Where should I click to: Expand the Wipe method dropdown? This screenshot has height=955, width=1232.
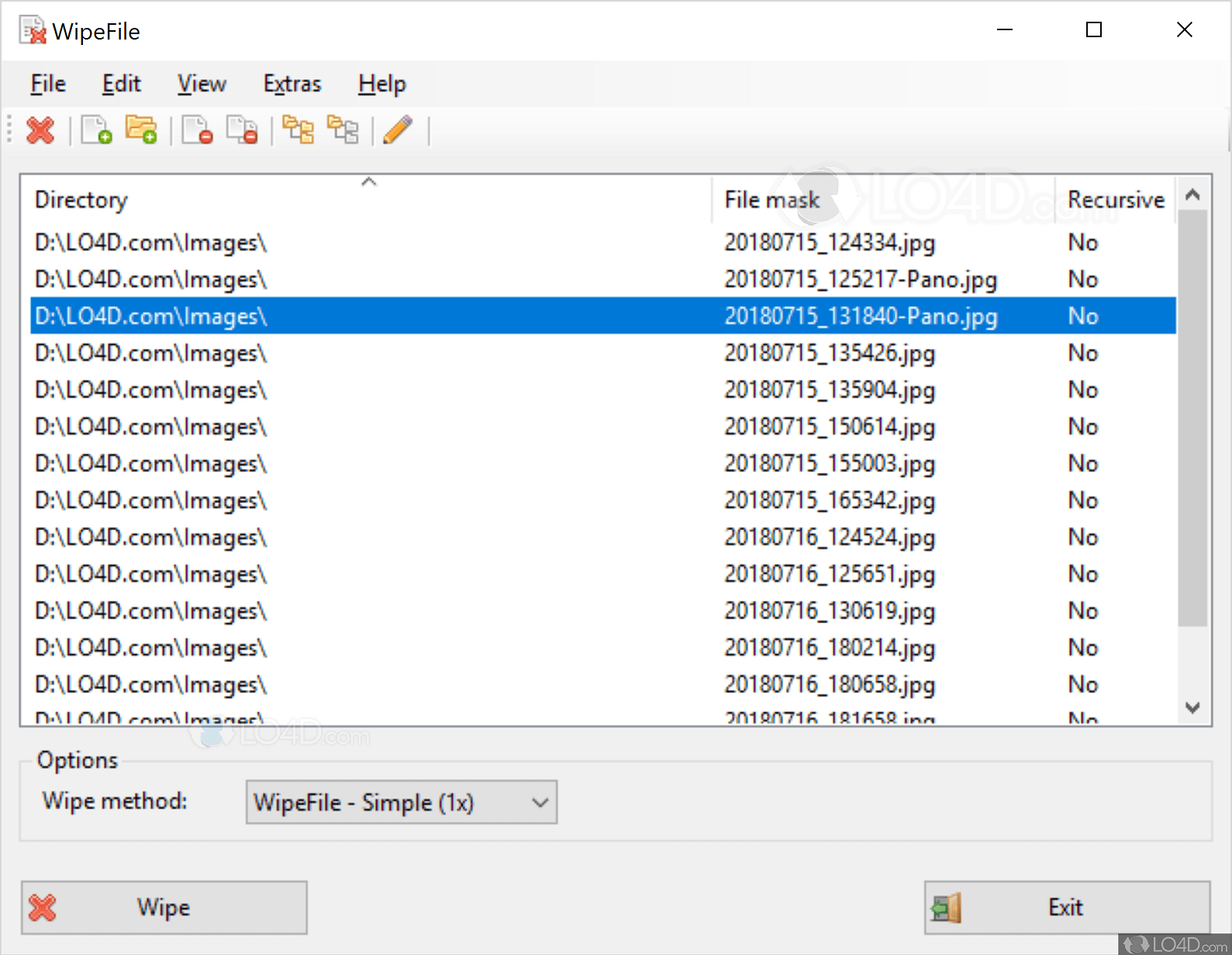402,802
